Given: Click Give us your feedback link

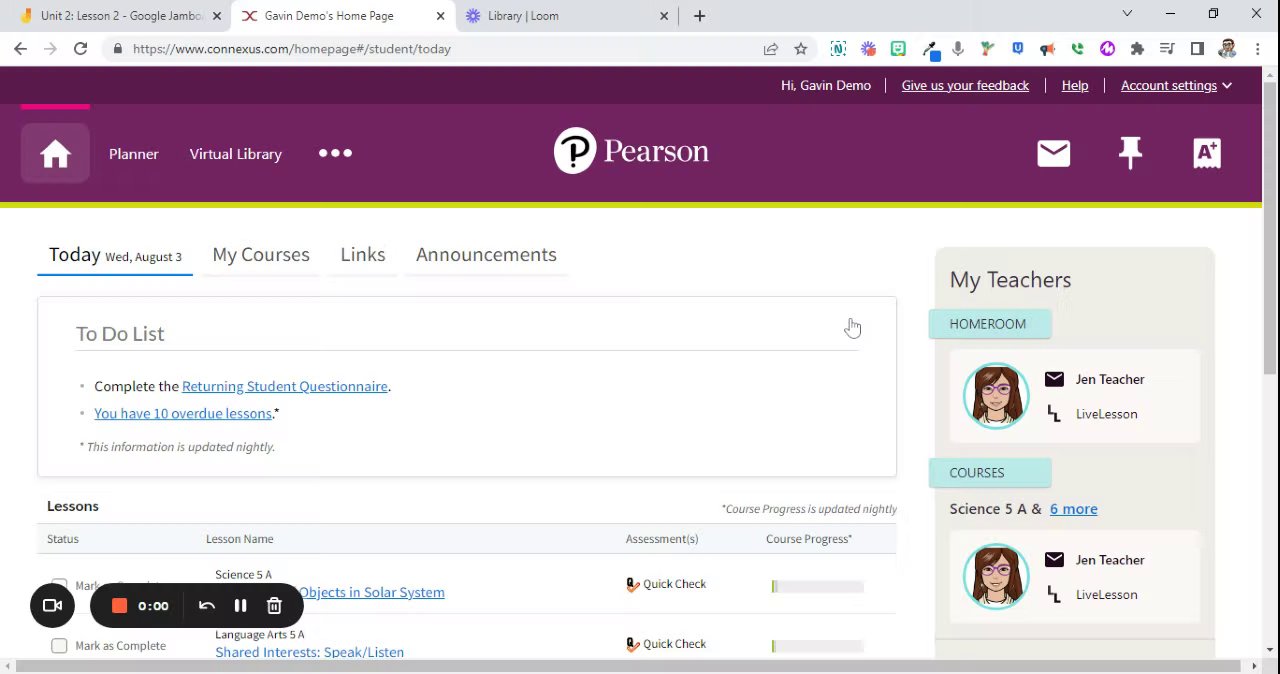Looking at the screenshot, I should pyautogui.click(x=965, y=86).
